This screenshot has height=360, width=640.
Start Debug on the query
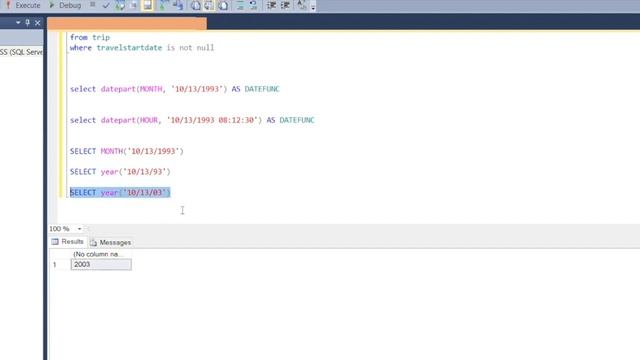[65, 5]
